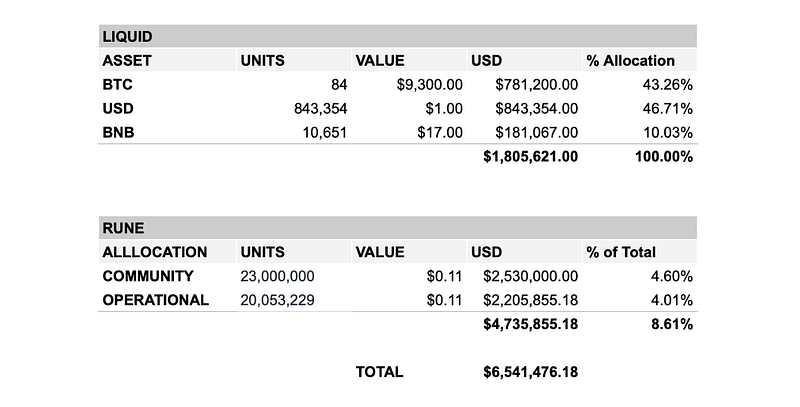Select the USD units cell 843,354
The height and width of the screenshot is (407, 800).
(x=294, y=108)
